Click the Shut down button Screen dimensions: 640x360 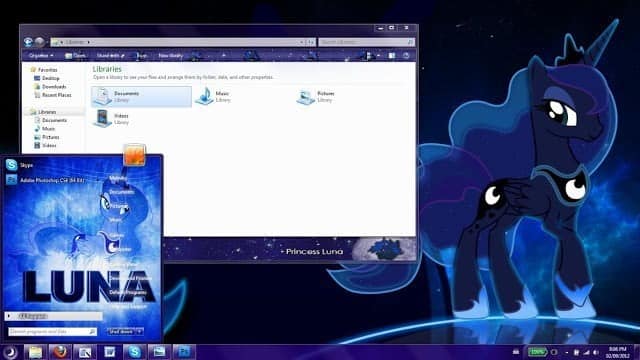121,332
